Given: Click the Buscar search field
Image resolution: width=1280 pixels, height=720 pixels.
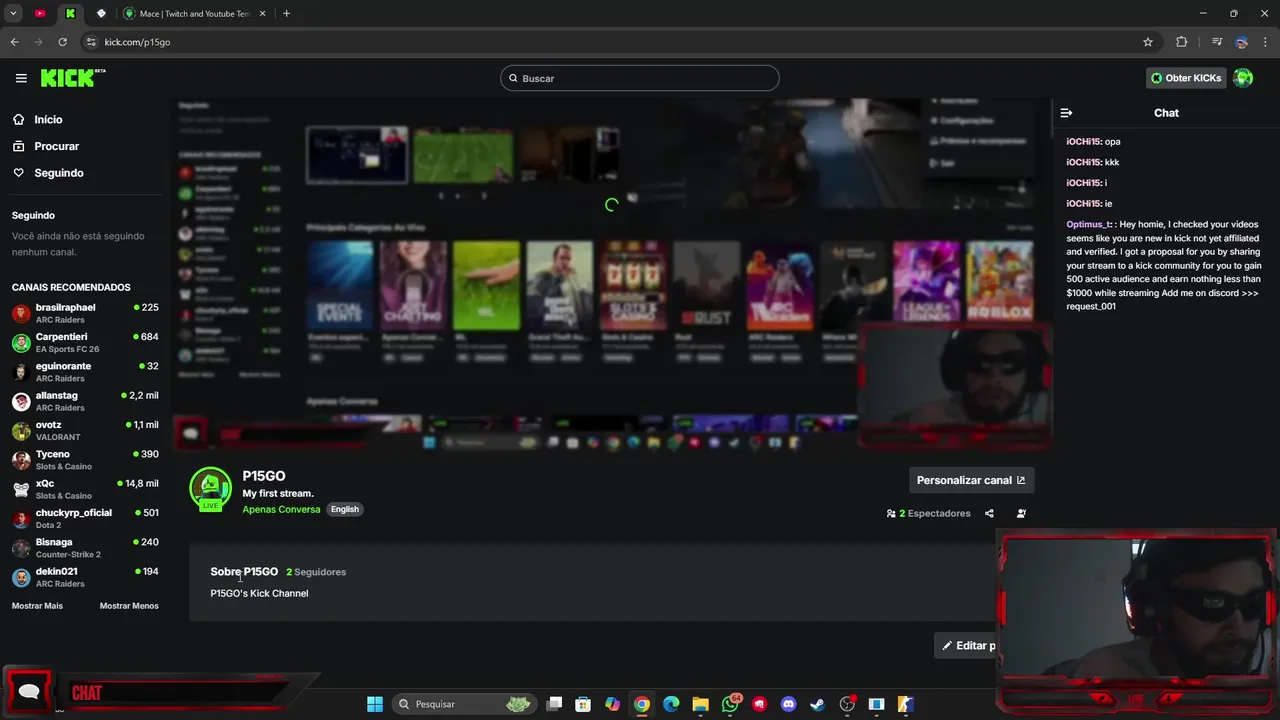Looking at the screenshot, I should [640, 78].
